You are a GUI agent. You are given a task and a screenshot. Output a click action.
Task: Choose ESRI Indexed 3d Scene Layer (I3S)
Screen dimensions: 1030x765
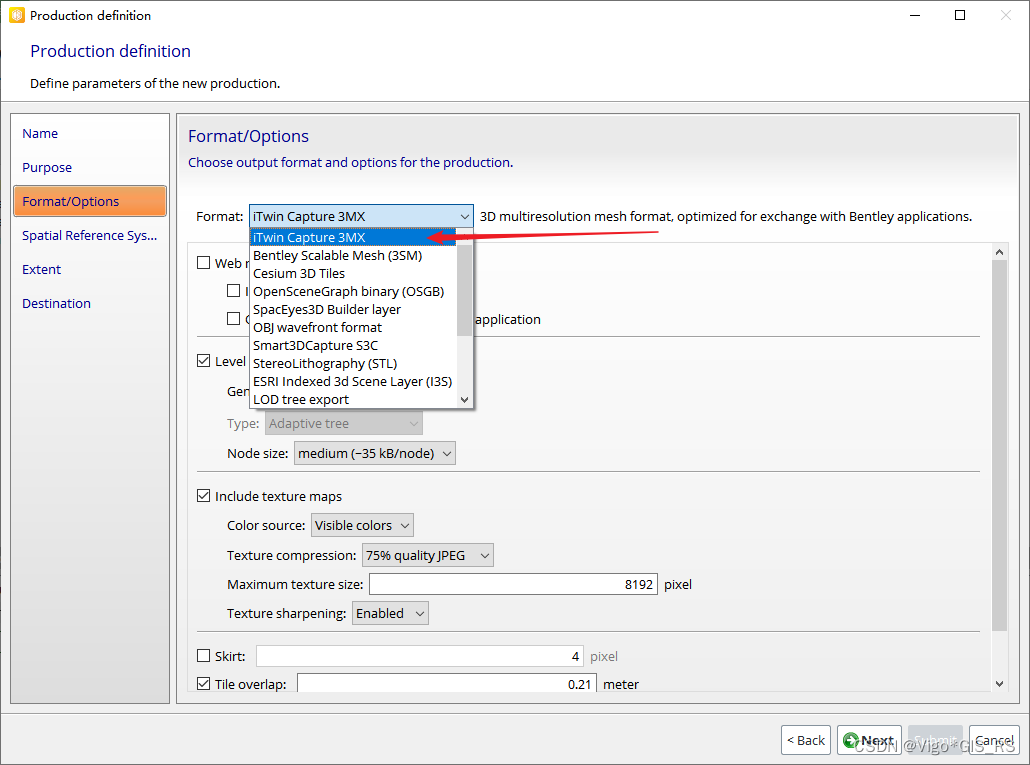(x=353, y=382)
